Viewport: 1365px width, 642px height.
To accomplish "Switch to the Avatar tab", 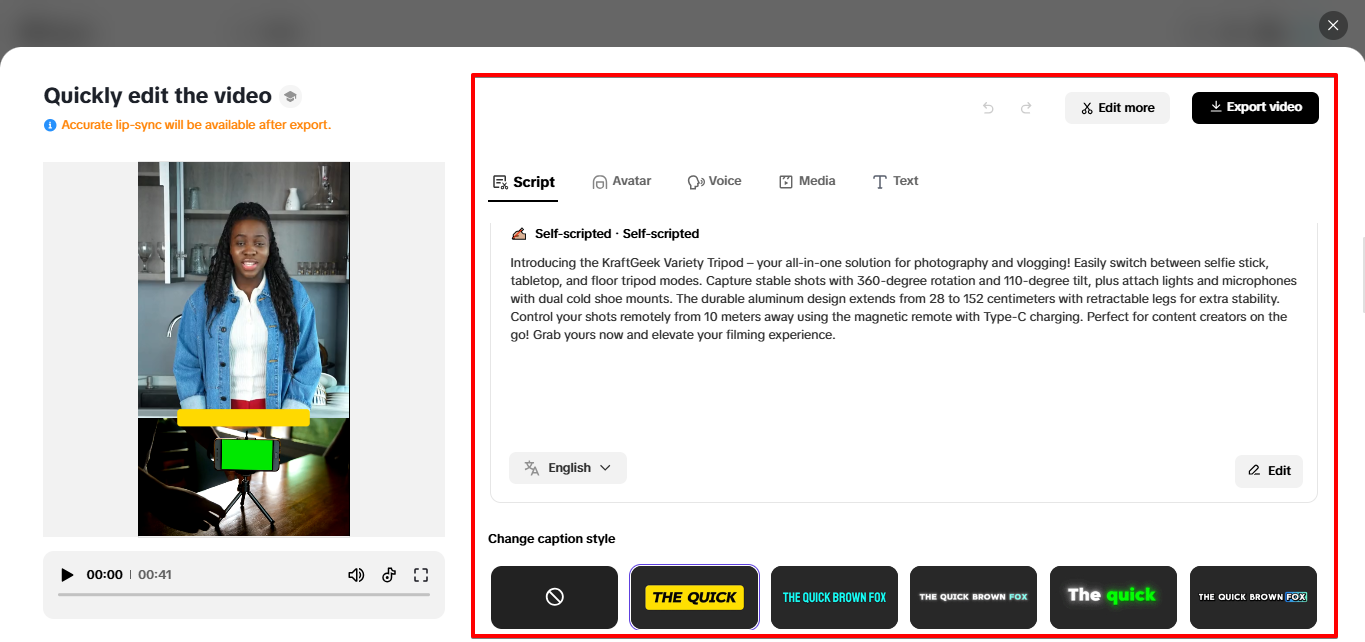I will pyautogui.click(x=621, y=181).
